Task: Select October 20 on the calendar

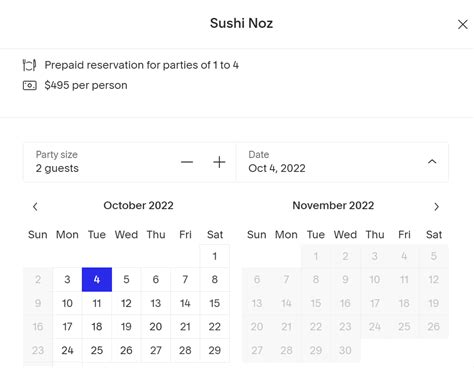Action: pos(156,326)
